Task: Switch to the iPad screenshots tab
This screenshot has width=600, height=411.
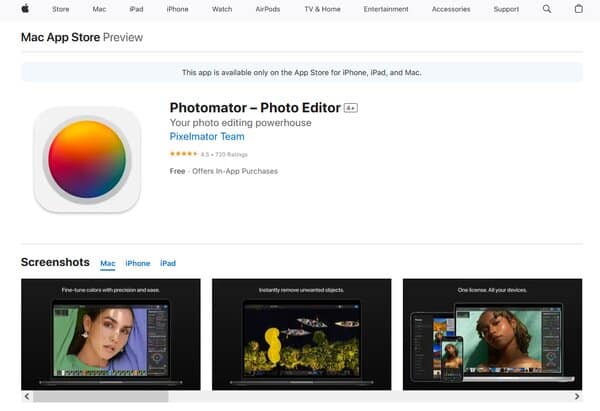Action: click(x=168, y=263)
